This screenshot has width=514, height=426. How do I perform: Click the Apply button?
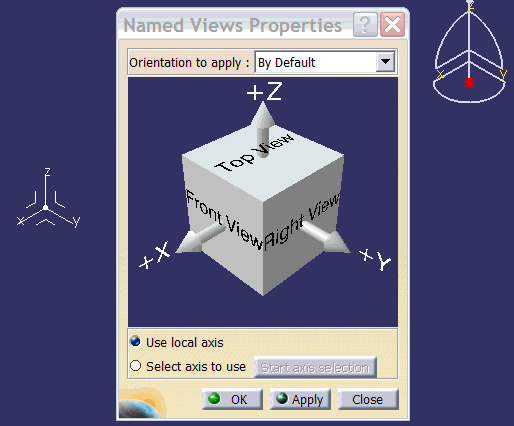pos(300,399)
